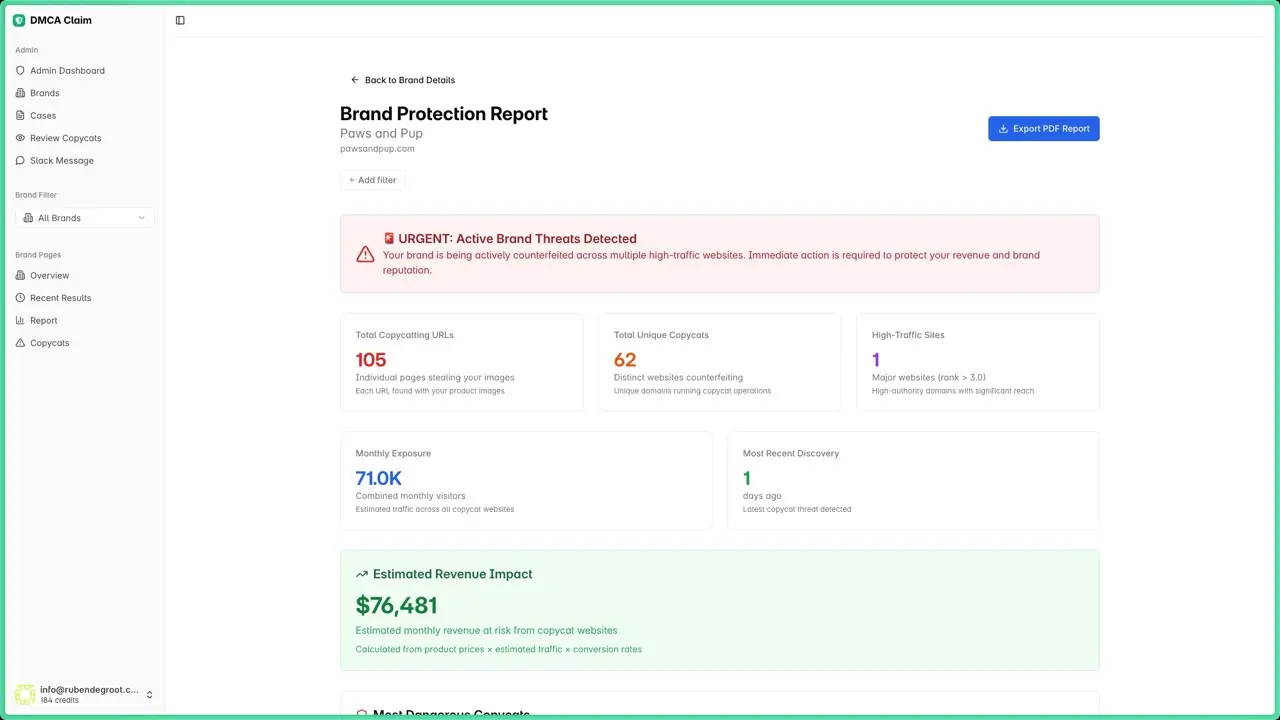The height and width of the screenshot is (720, 1280).
Task: Click the Add filter button
Action: pyautogui.click(x=372, y=180)
